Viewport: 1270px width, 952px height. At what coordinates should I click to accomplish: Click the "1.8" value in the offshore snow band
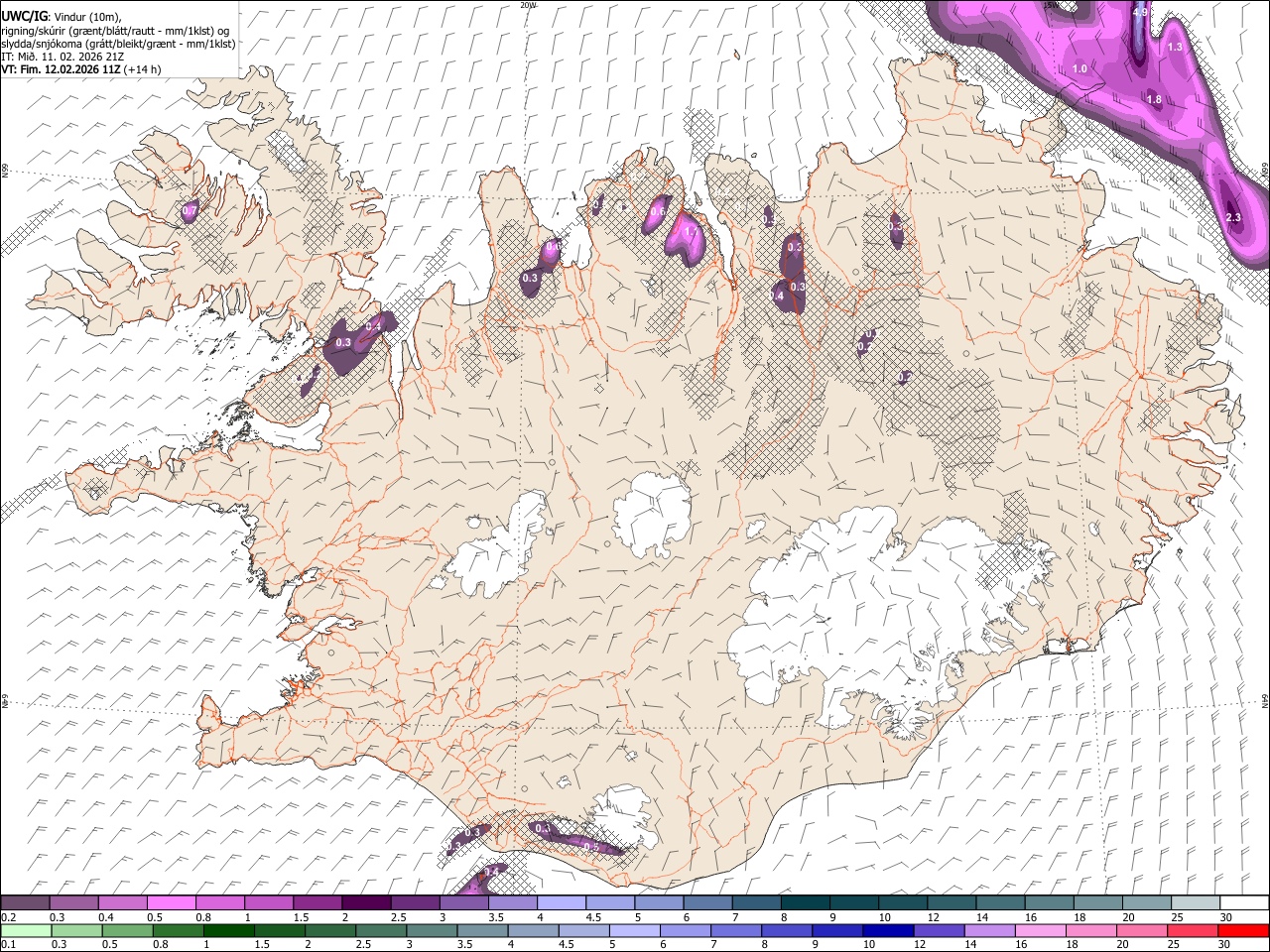(1154, 99)
